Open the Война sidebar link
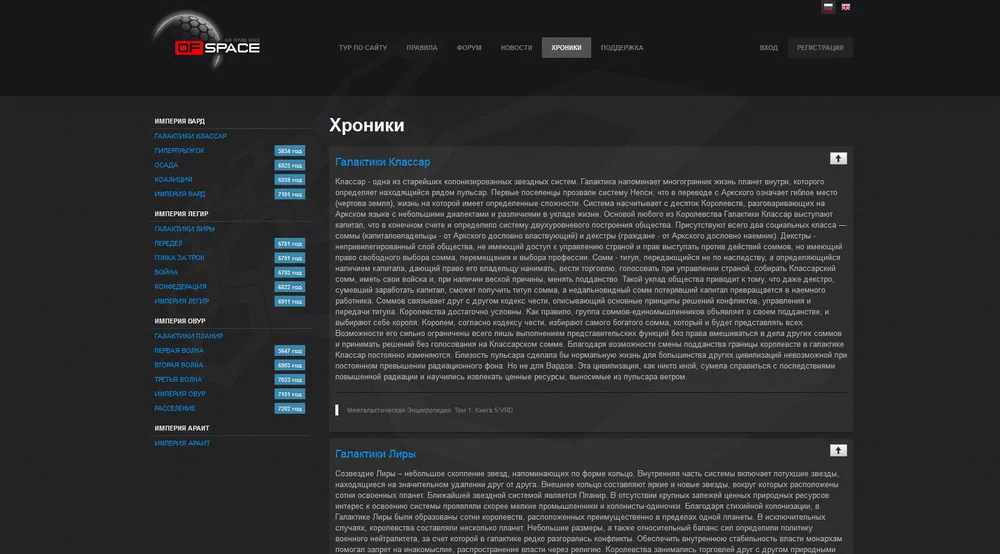The height and width of the screenshot is (554, 1000). [166, 272]
